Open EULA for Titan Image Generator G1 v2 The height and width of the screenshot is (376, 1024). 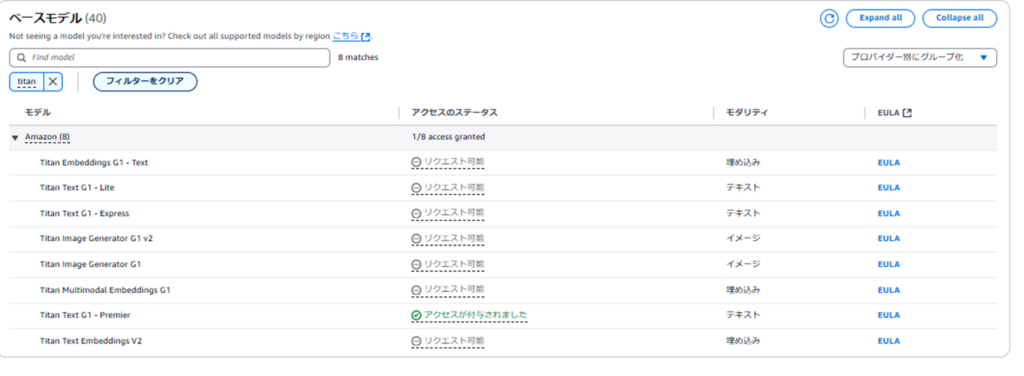(888, 239)
